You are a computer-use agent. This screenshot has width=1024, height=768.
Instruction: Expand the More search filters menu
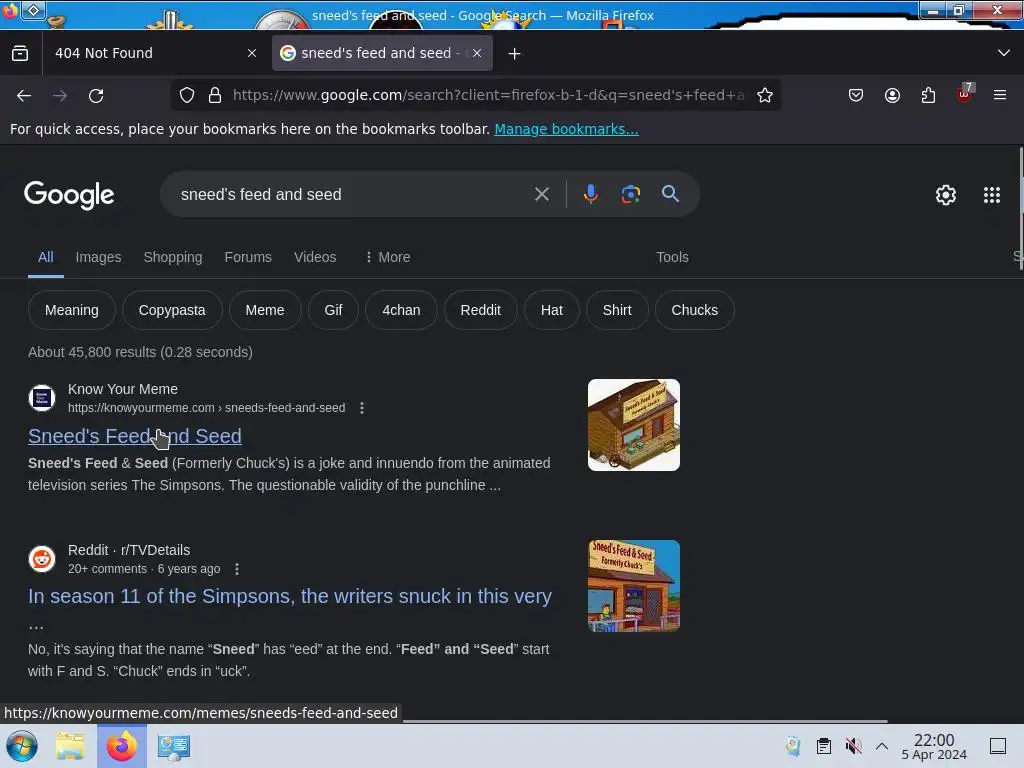[x=388, y=257]
